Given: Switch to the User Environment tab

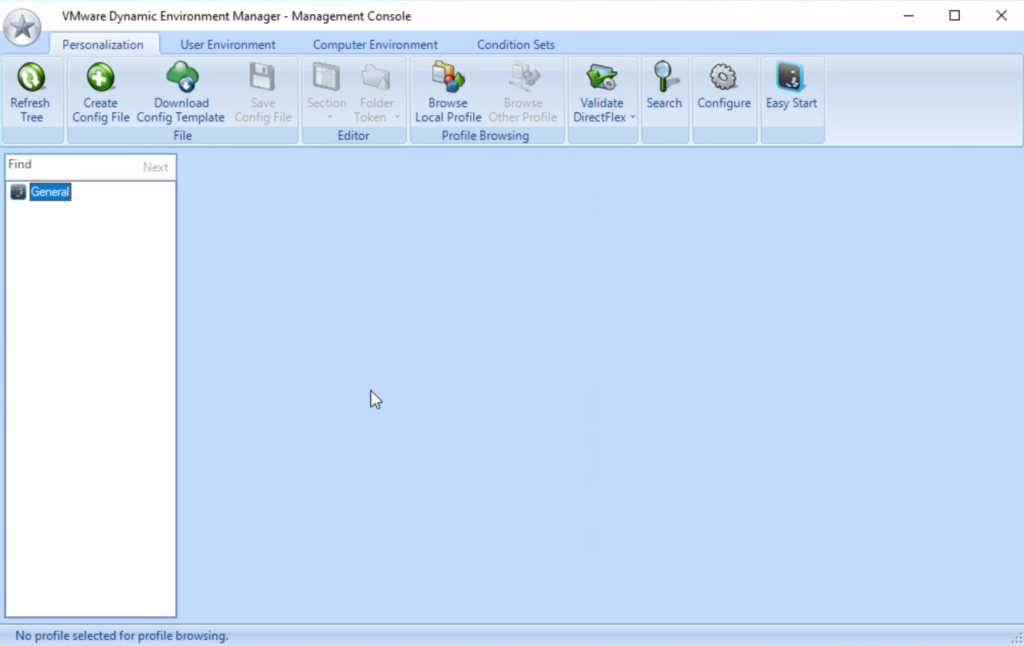Looking at the screenshot, I should tap(228, 45).
